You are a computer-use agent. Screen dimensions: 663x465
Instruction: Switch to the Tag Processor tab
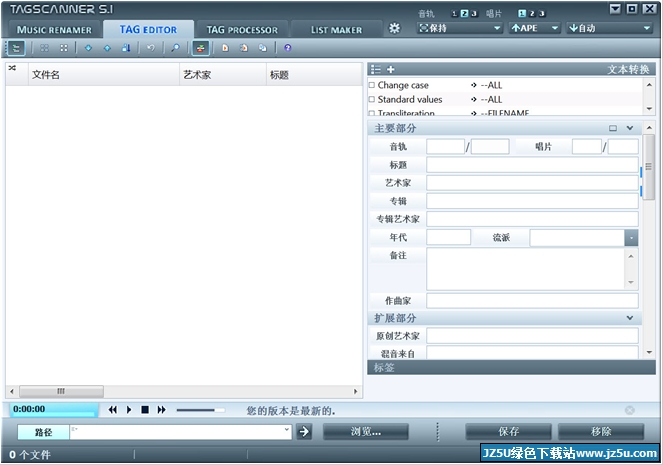click(x=242, y=30)
